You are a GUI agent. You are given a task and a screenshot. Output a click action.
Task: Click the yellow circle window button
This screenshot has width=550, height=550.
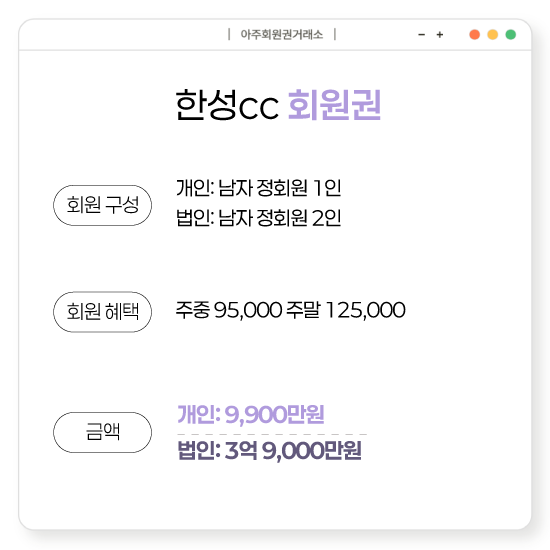[x=492, y=35]
